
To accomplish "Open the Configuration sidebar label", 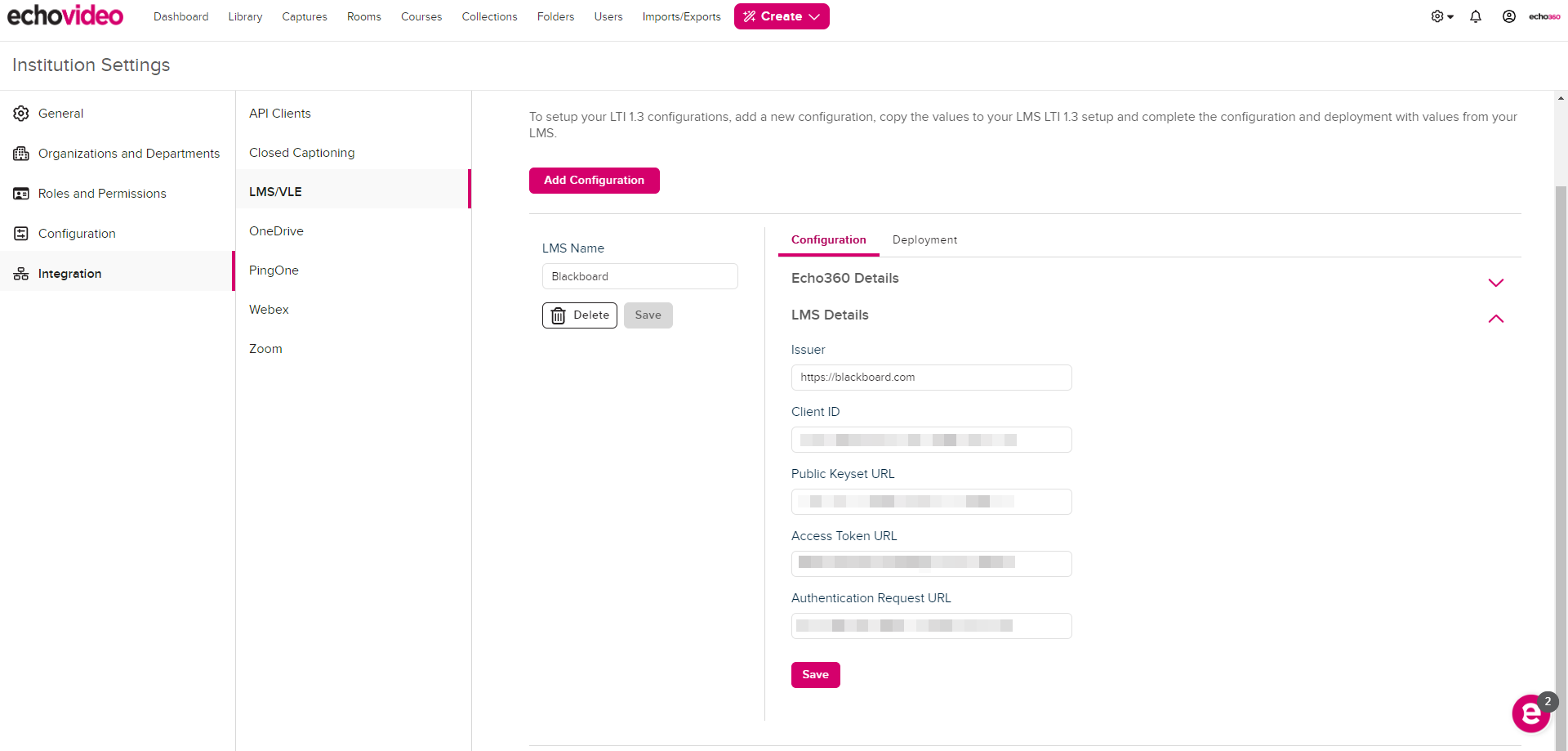I will (77, 234).
